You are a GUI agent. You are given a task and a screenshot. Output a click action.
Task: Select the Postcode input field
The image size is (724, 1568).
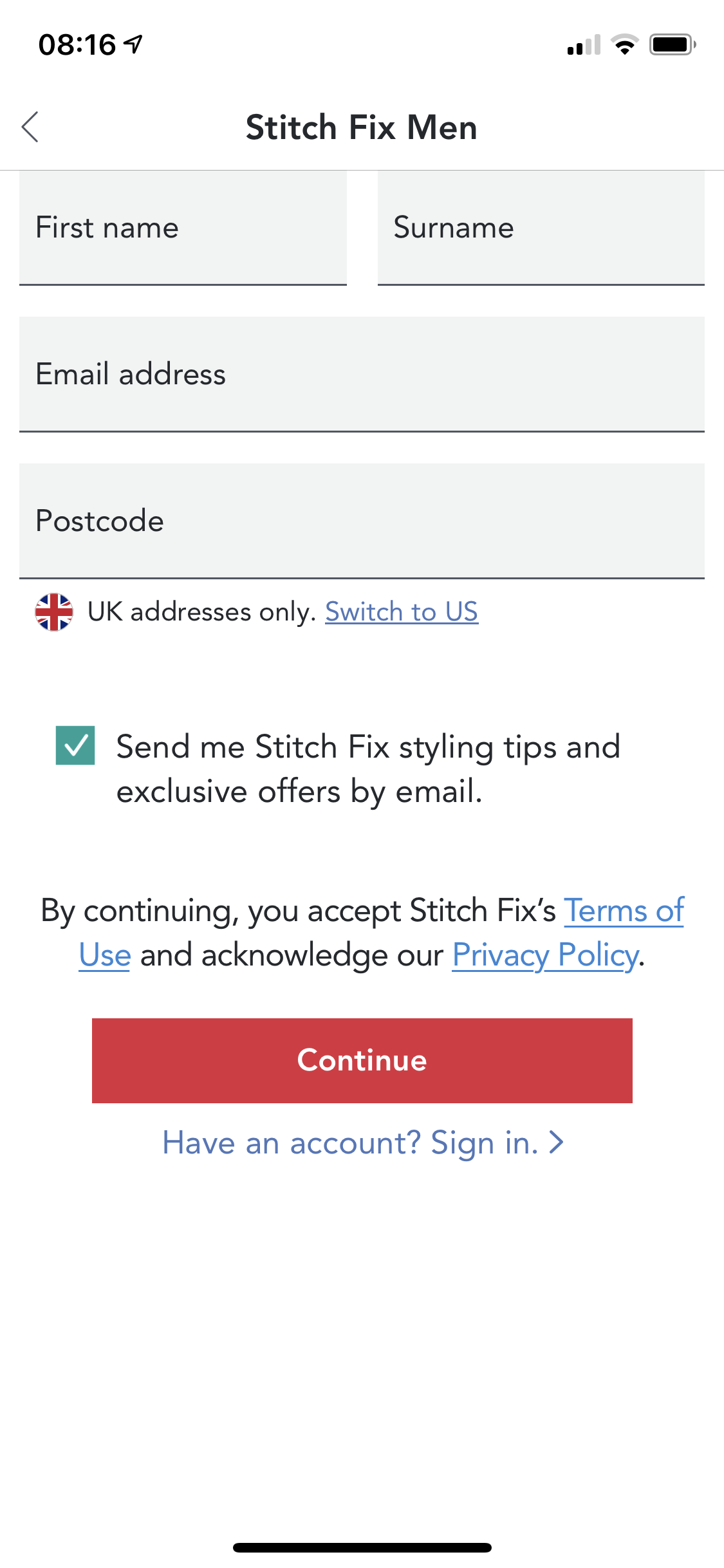pyautogui.click(x=362, y=521)
